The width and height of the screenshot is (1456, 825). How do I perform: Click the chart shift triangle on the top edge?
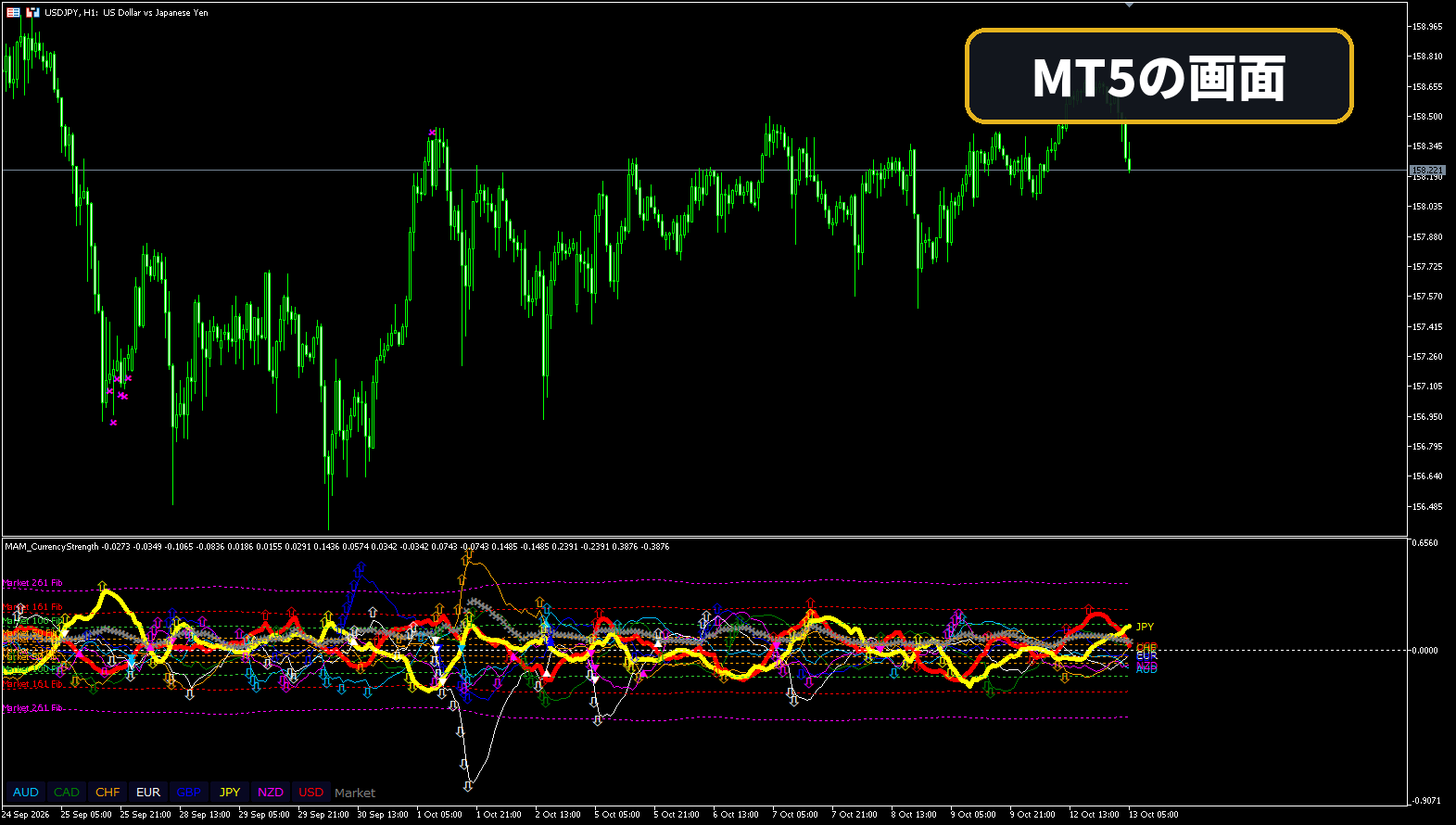pos(1129,6)
